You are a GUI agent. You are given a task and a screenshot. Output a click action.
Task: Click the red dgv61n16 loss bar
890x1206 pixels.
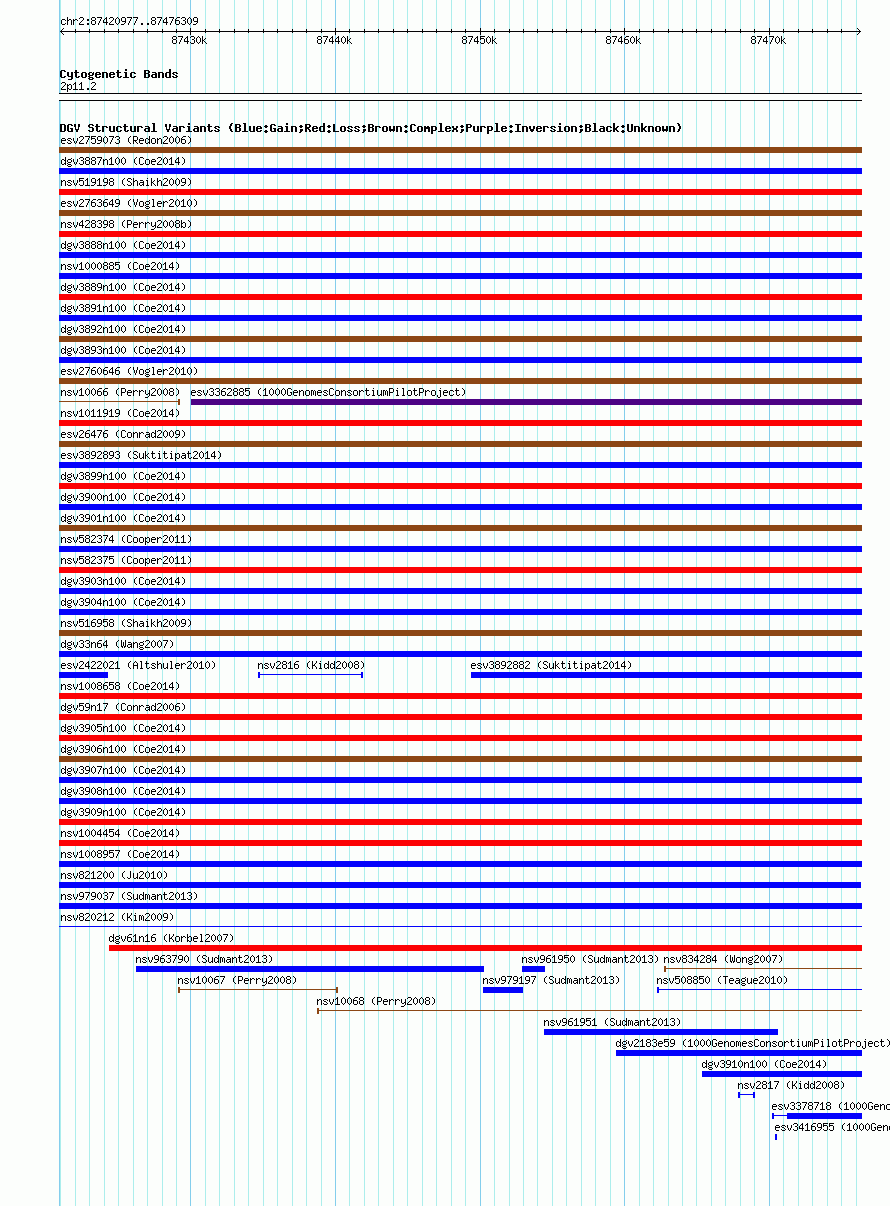pyautogui.click(x=485, y=948)
